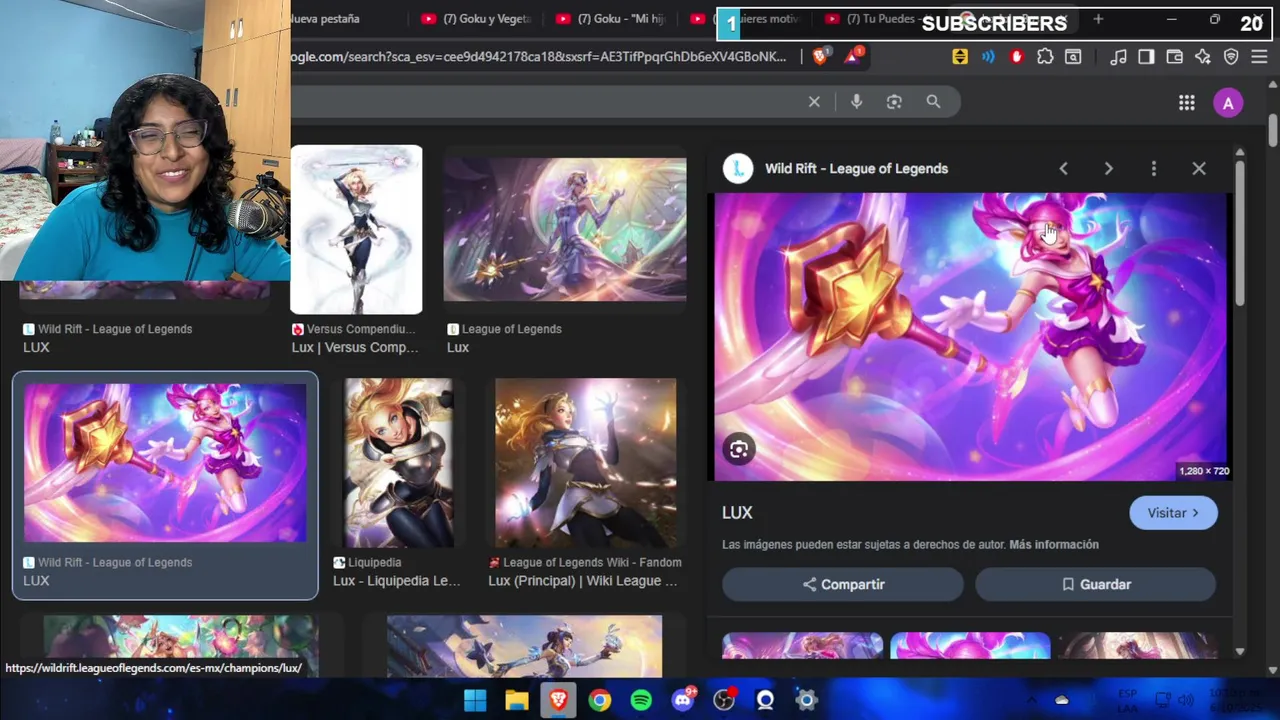Image resolution: width=1280 pixels, height=720 pixels.
Task: Open the Leo AI sparkle icon
Action: tap(1203, 57)
